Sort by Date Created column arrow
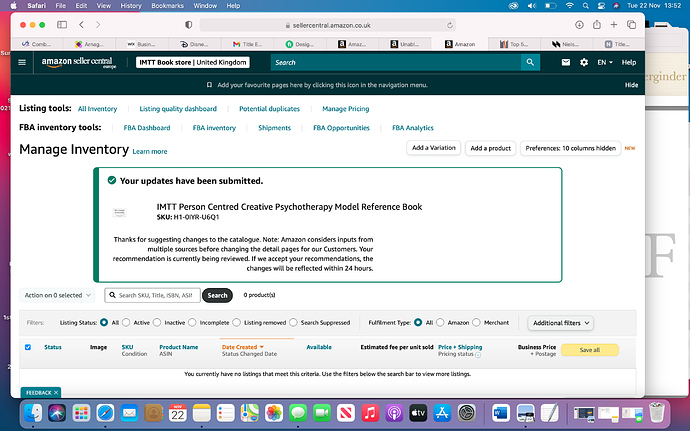 pyautogui.click(x=262, y=347)
